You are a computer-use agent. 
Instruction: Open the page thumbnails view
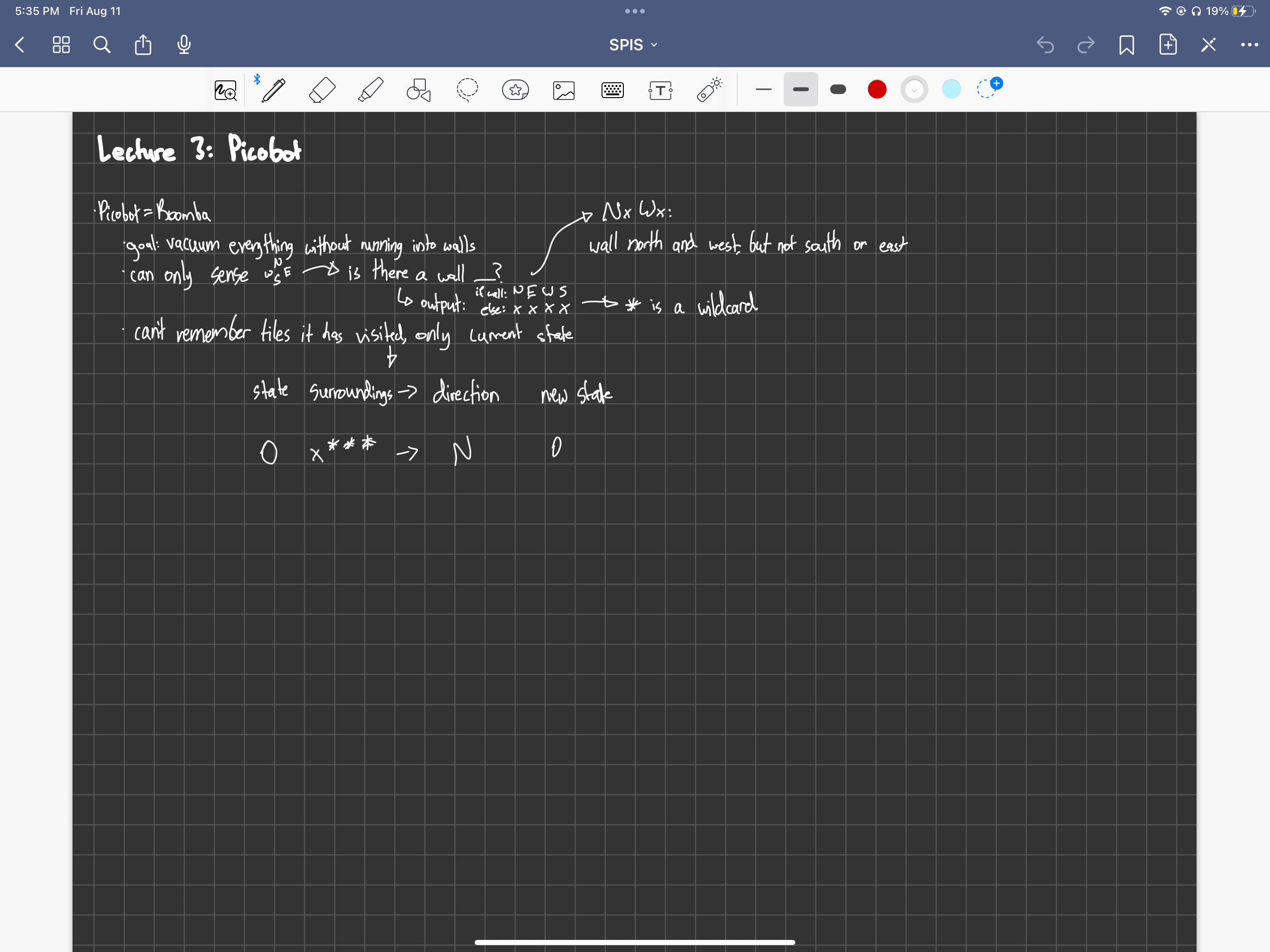61,45
